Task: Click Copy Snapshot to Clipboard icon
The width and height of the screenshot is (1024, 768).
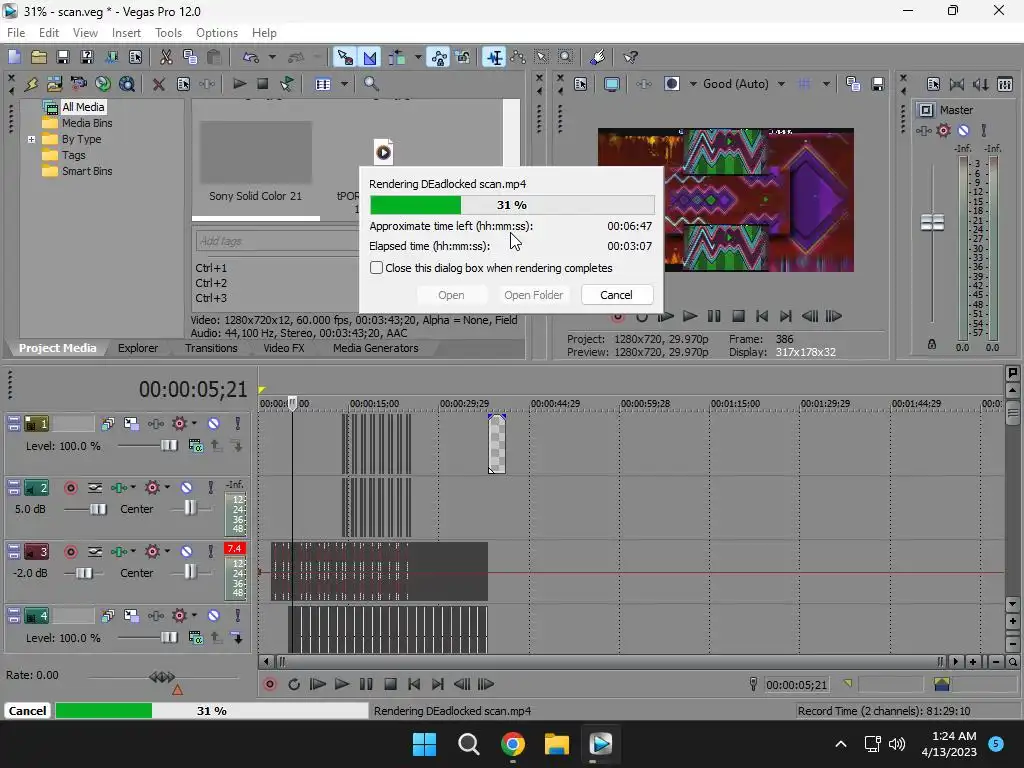Action: click(853, 84)
